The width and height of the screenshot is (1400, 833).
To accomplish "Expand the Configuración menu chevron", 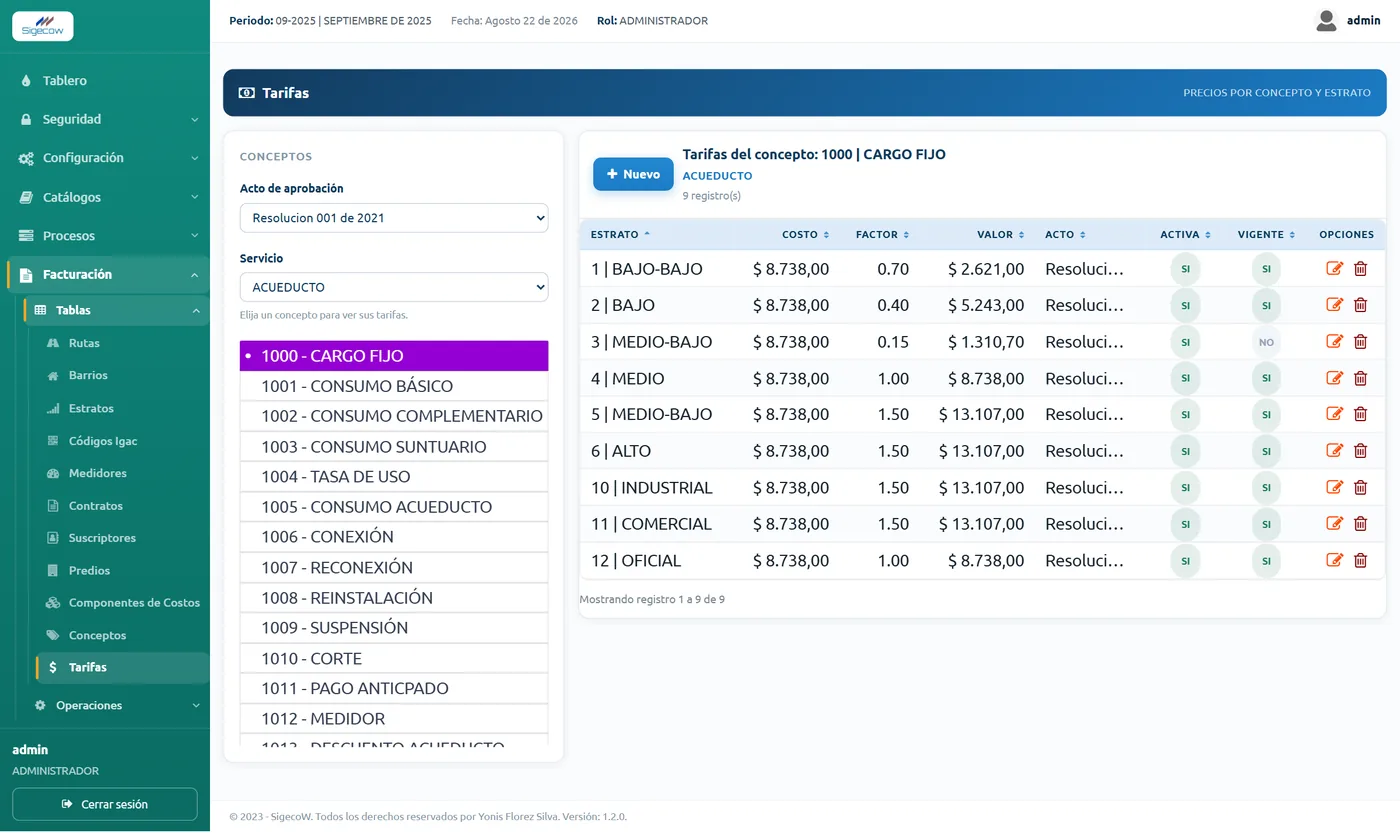I will (x=195, y=158).
